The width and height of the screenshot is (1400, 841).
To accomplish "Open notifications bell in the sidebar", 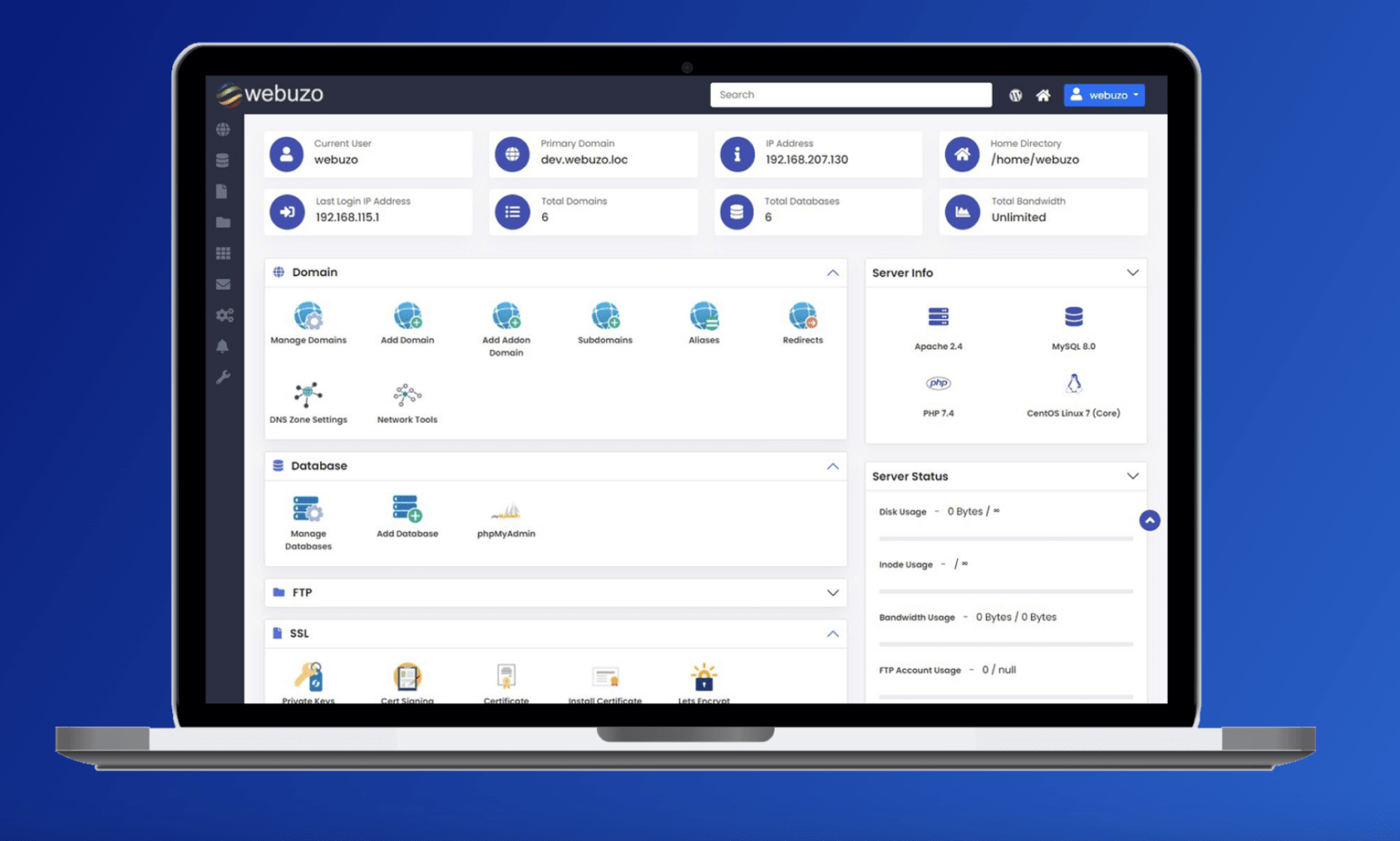I will pyautogui.click(x=223, y=345).
